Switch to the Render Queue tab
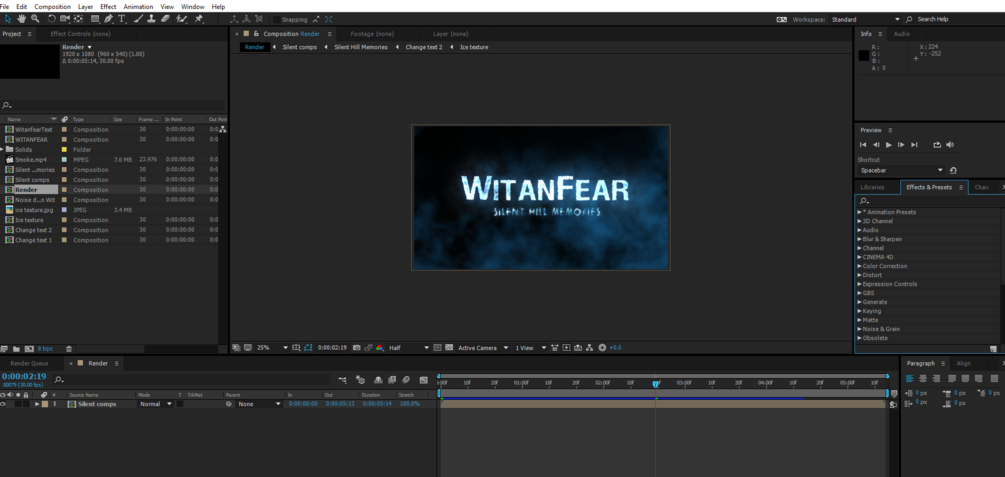Image resolution: width=1005 pixels, height=477 pixels. 29,364
